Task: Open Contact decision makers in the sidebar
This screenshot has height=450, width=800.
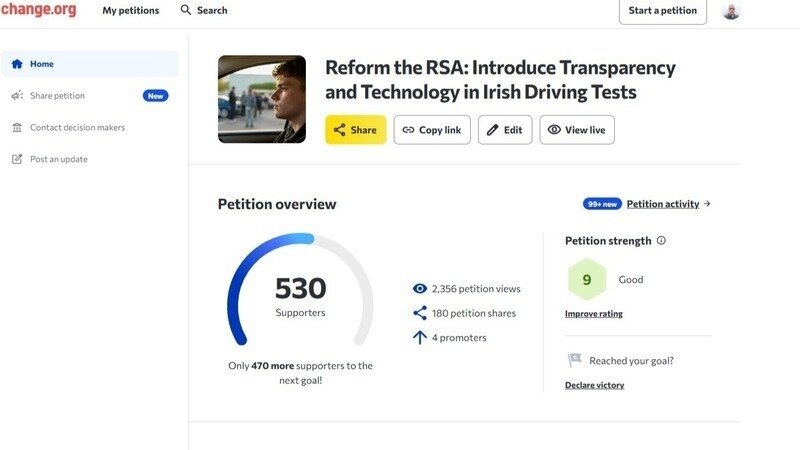Action: pyautogui.click(x=77, y=127)
